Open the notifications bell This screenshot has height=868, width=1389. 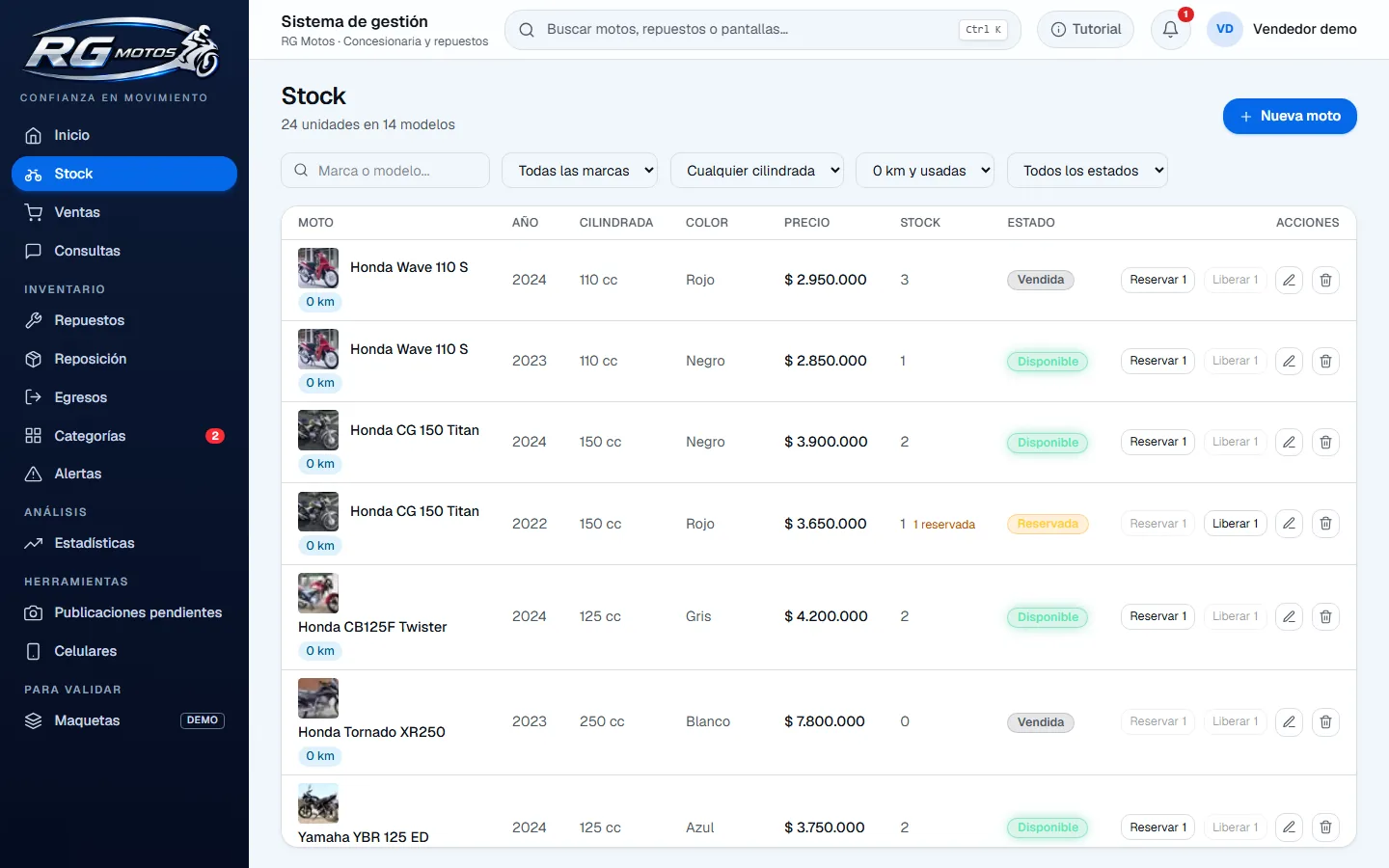[x=1170, y=30]
